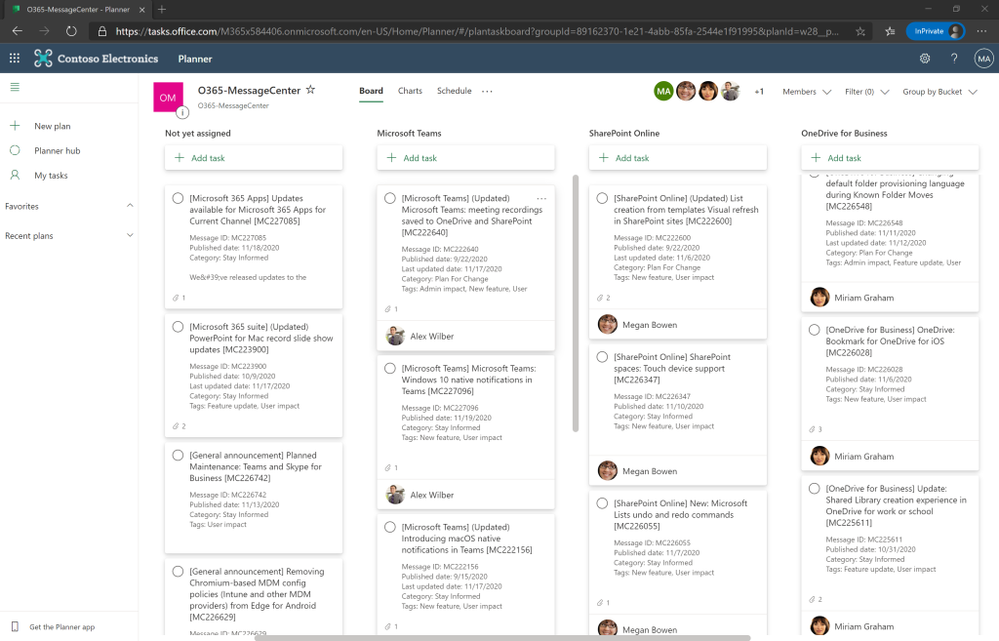999x641 pixels.
Task: Show plan info via the info icon
Action: 182,113
